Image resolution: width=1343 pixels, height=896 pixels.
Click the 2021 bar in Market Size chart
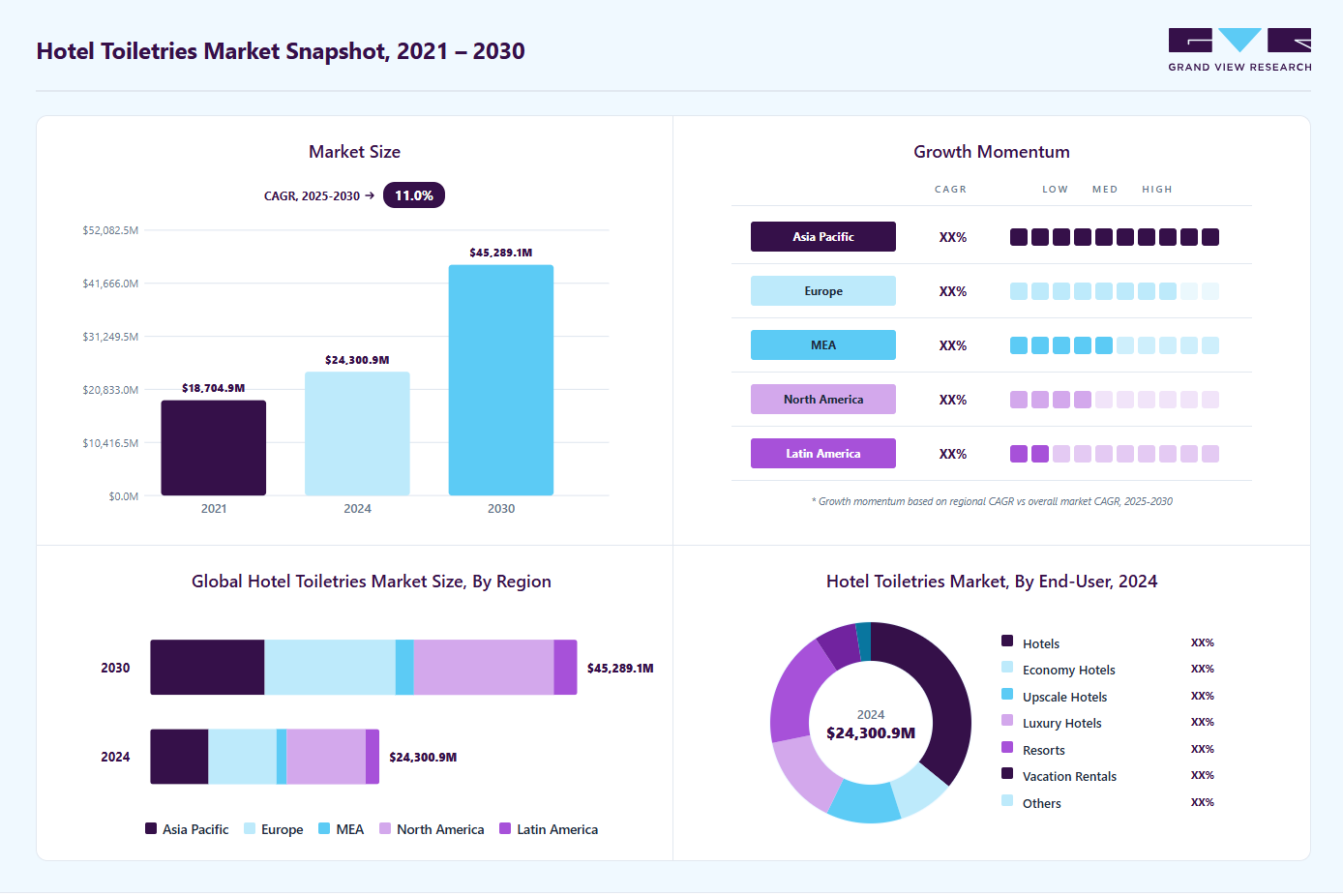click(x=214, y=448)
